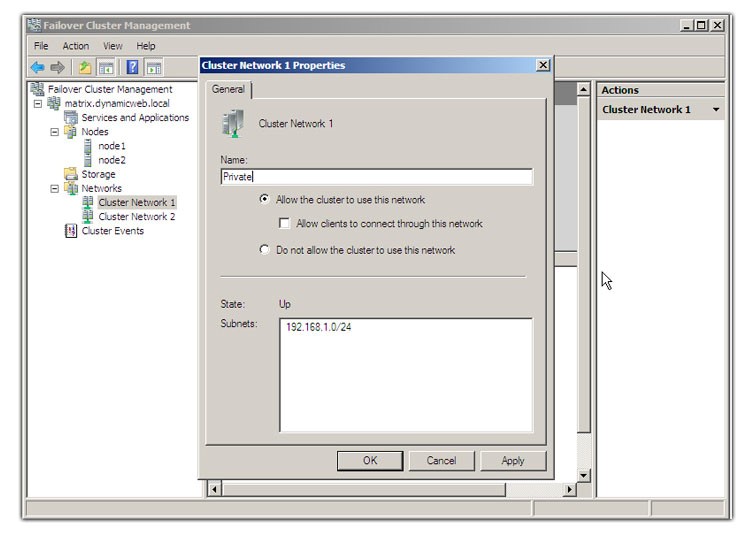Image resolution: width=747 pixels, height=535 pixels.
Task: Open the Action menu
Action: [76, 46]
